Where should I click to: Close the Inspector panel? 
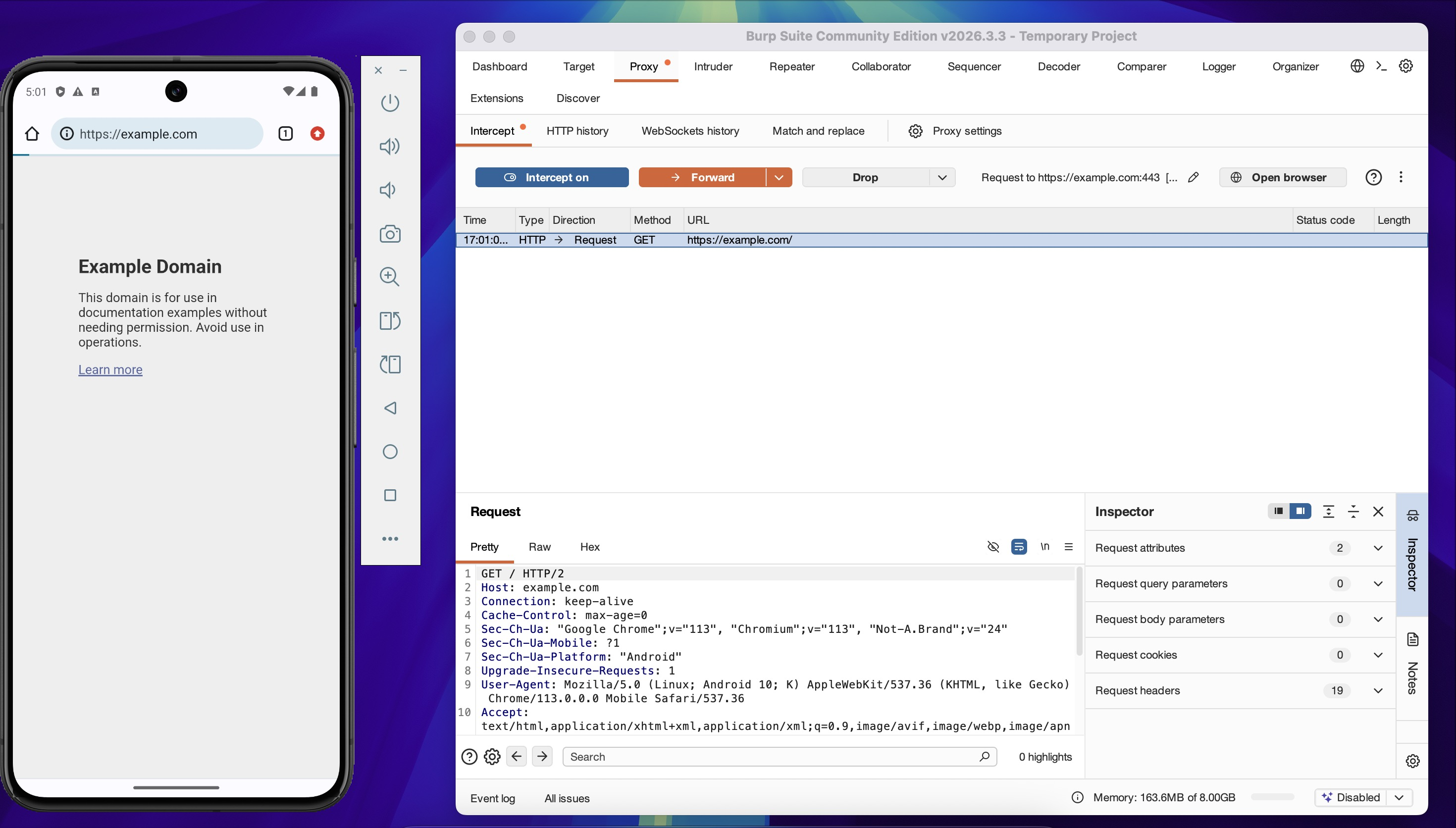[x=1378, y=511]
